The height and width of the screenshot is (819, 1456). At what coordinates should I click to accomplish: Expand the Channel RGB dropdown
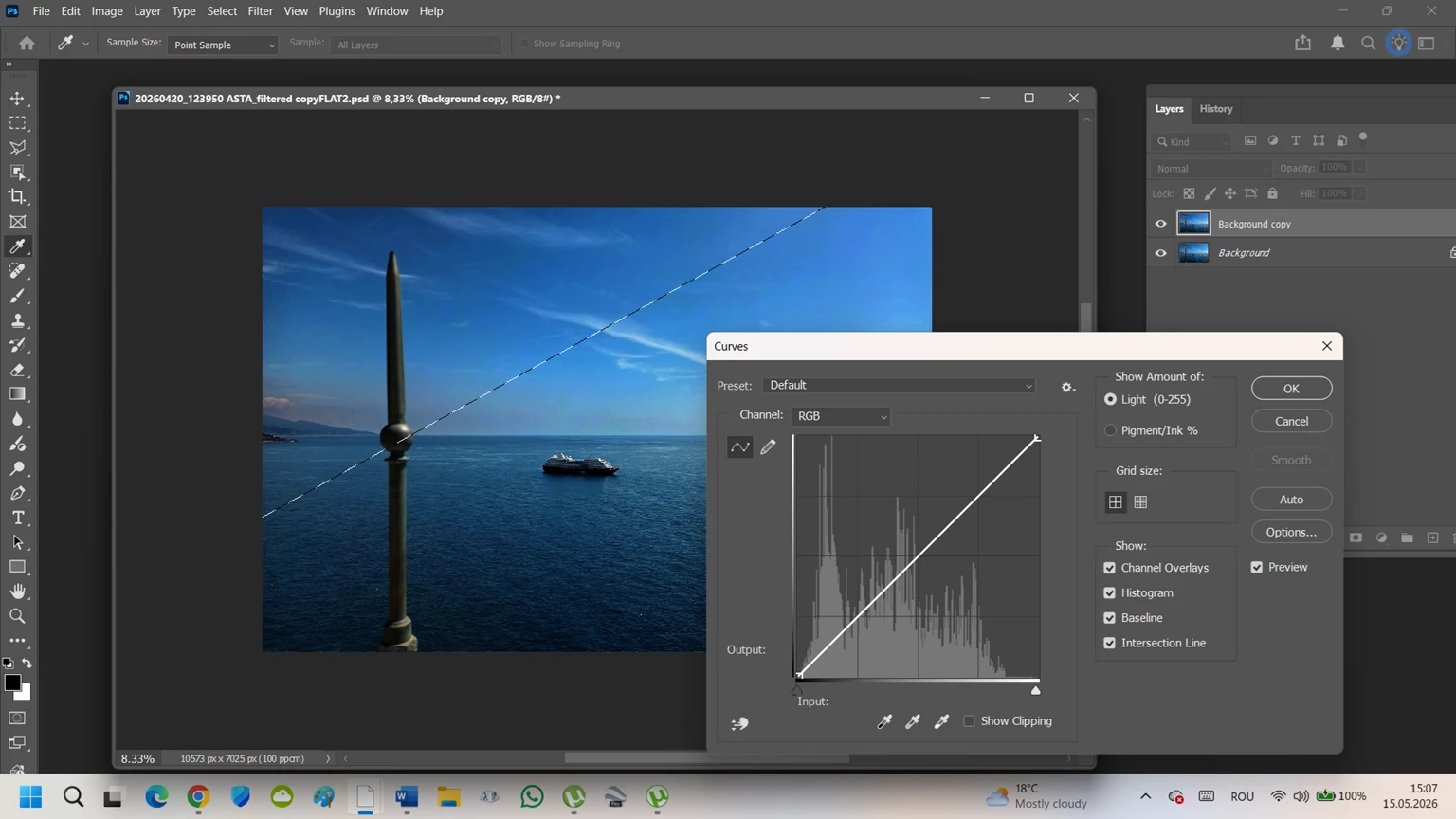pos(841,416)
